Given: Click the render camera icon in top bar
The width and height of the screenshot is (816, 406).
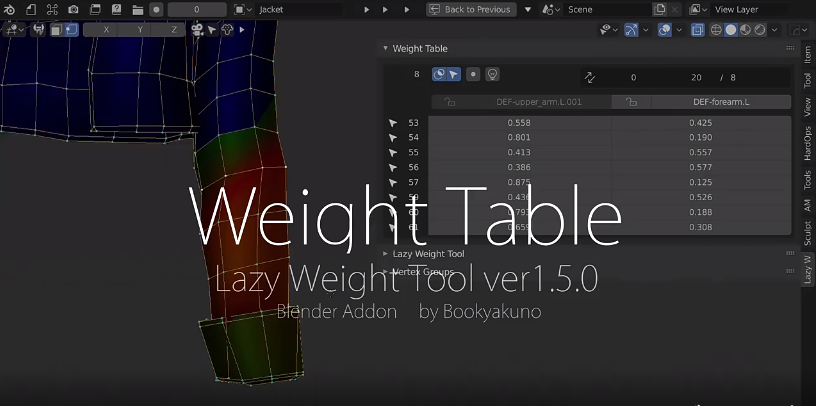Looking at the screenshot, I should [73, 9].
